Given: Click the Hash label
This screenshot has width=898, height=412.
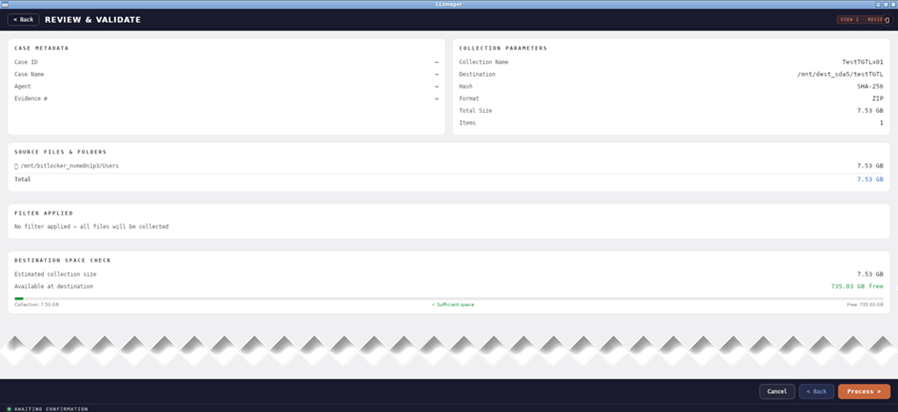Looking at the screenshot, I should click(x=466, y=87).
